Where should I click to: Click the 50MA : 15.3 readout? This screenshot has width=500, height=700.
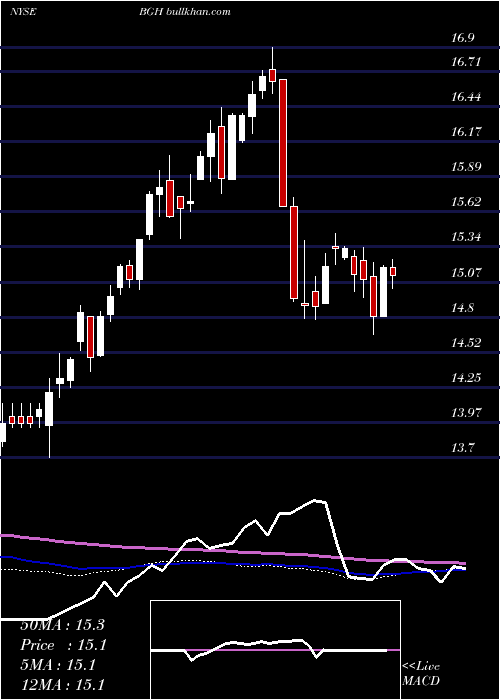coord(62,625)
